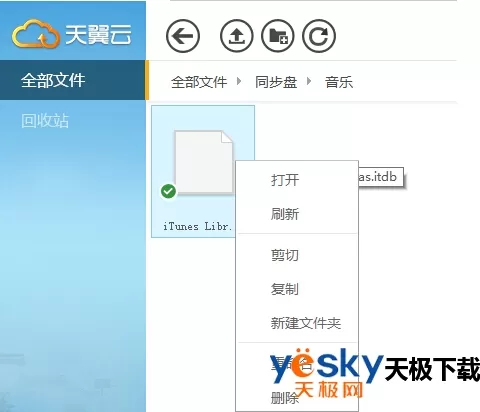Select 全部文件 in the sidebar
Image resolution: width=480 pixels, height=412 pixels.
[73, 80]
